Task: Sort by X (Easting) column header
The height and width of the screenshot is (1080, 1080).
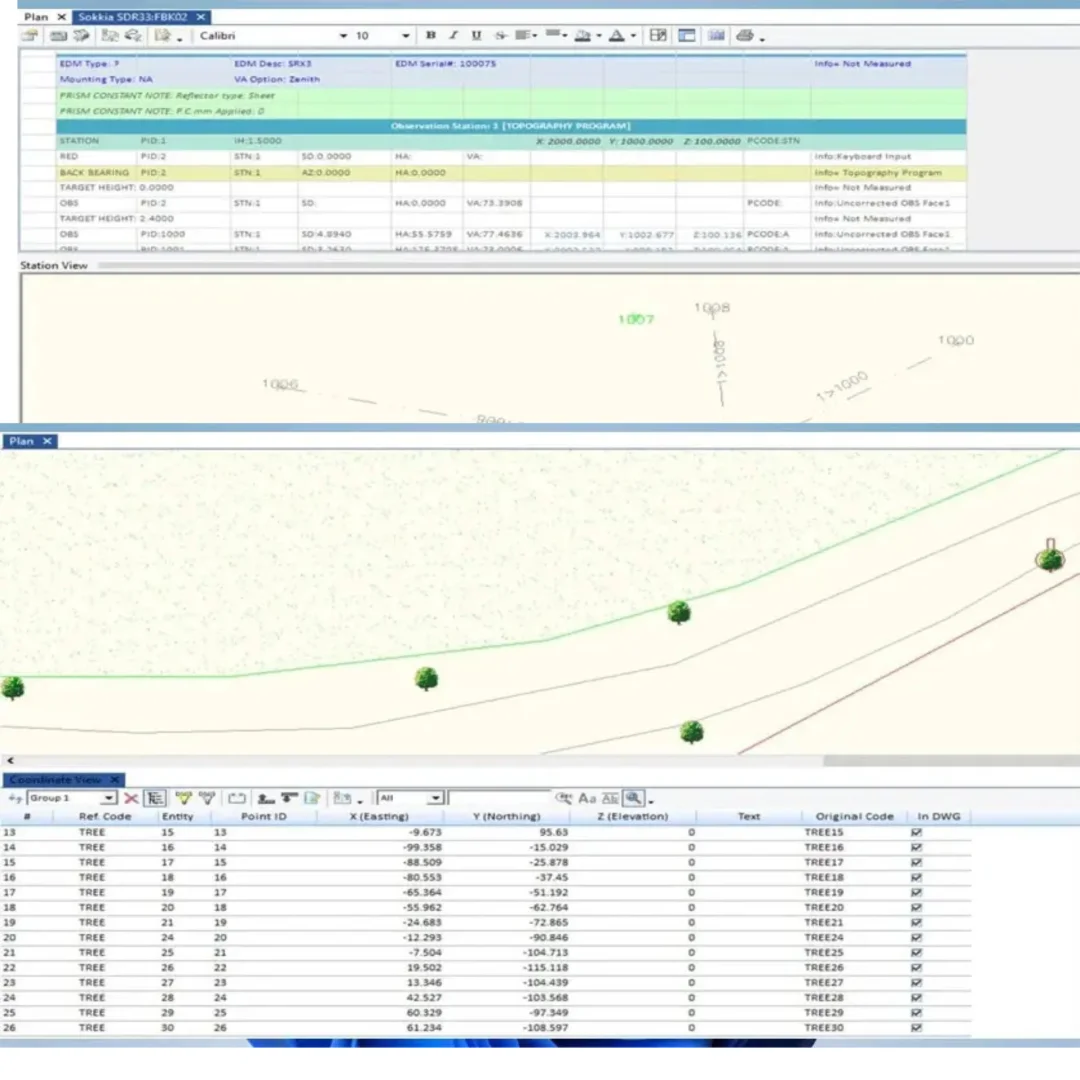Action: 379,817
